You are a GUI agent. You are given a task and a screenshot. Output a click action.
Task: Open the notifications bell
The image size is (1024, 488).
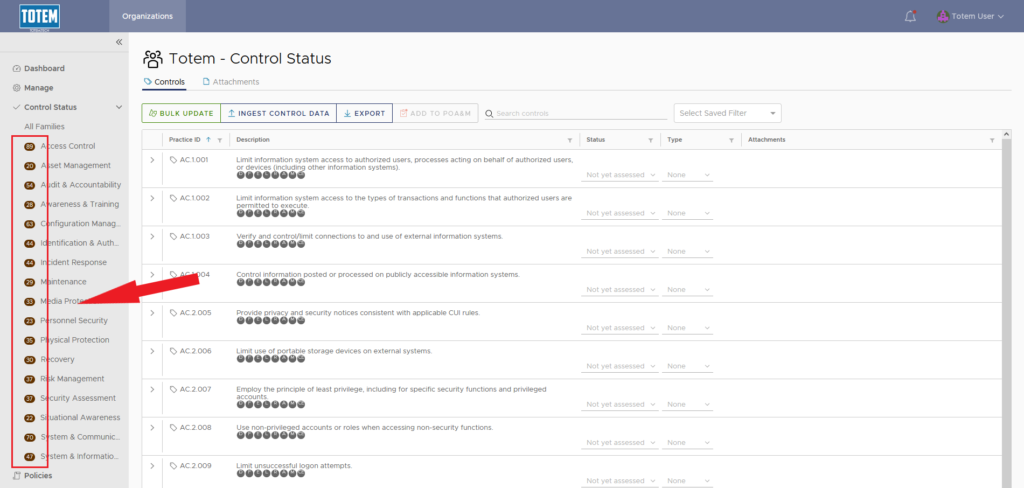click(x=910, y=16)
